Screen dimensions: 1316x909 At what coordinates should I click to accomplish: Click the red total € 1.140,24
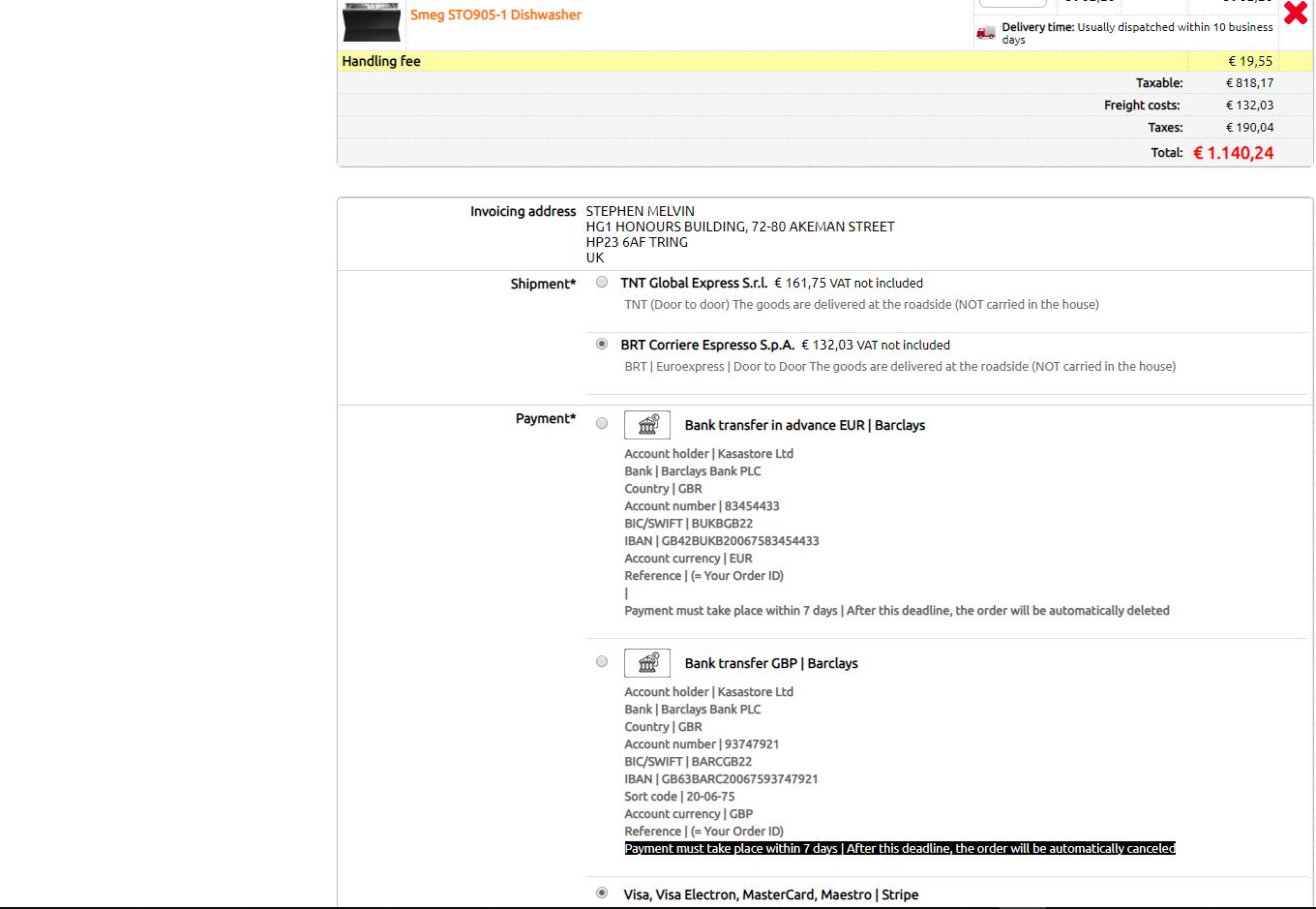tap(1234, 153)
